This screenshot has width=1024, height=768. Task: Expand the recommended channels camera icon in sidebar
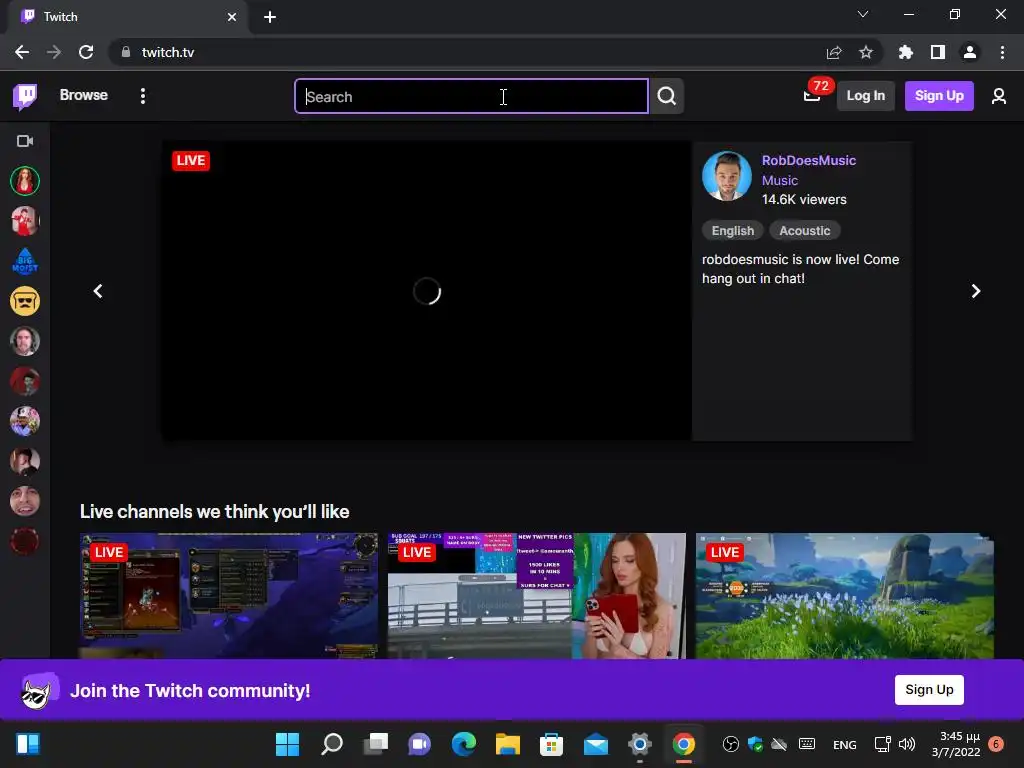pos(25,141)
